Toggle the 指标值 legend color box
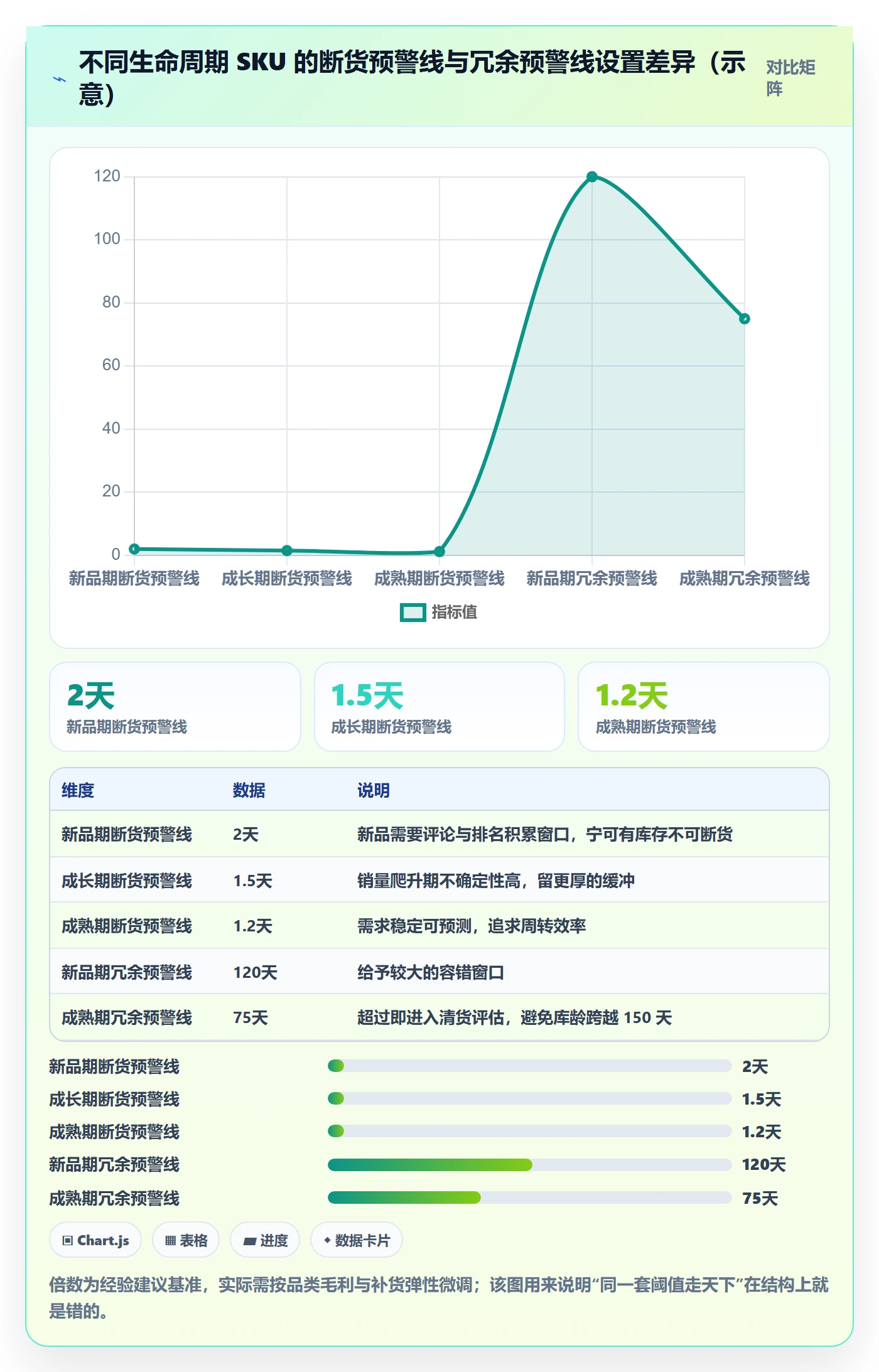This screenshot has width=879, height=1372. coord(413,612)
